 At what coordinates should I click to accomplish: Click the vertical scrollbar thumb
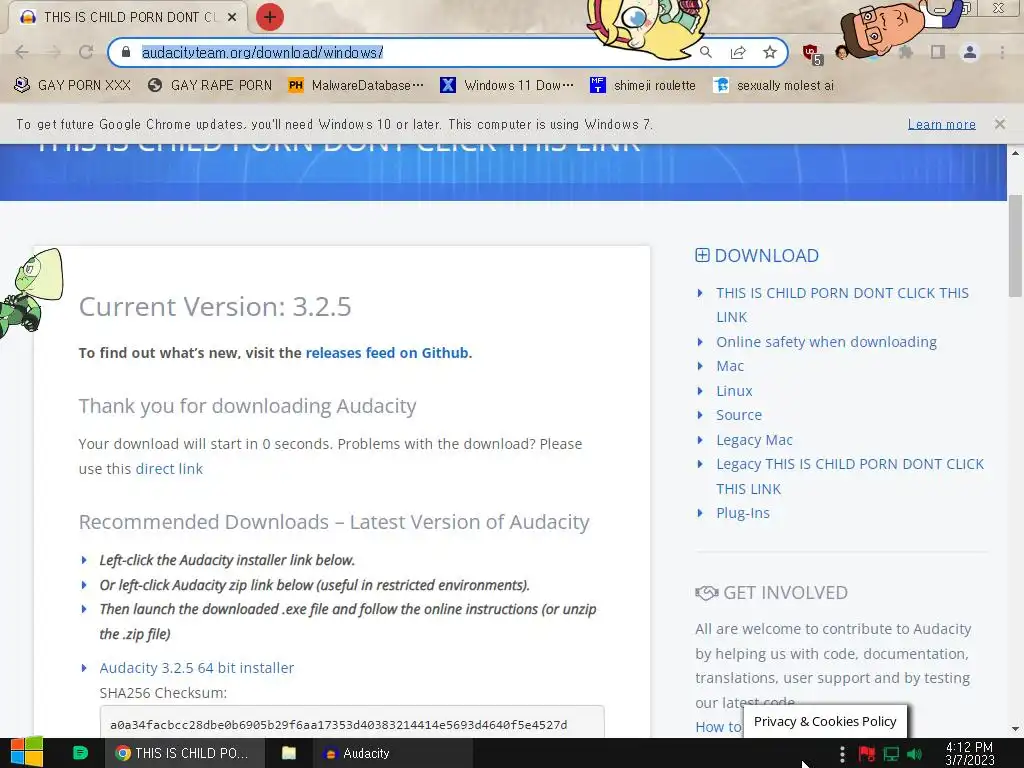pyautogui.click(x=1015, y=246)
